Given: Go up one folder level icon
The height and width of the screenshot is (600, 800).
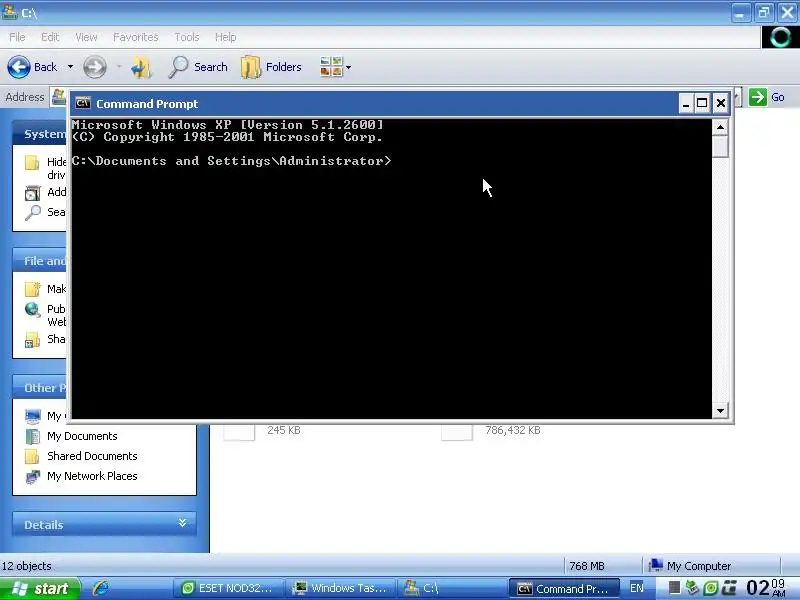Looking at the screenshot, I should [x=141, y=67].
